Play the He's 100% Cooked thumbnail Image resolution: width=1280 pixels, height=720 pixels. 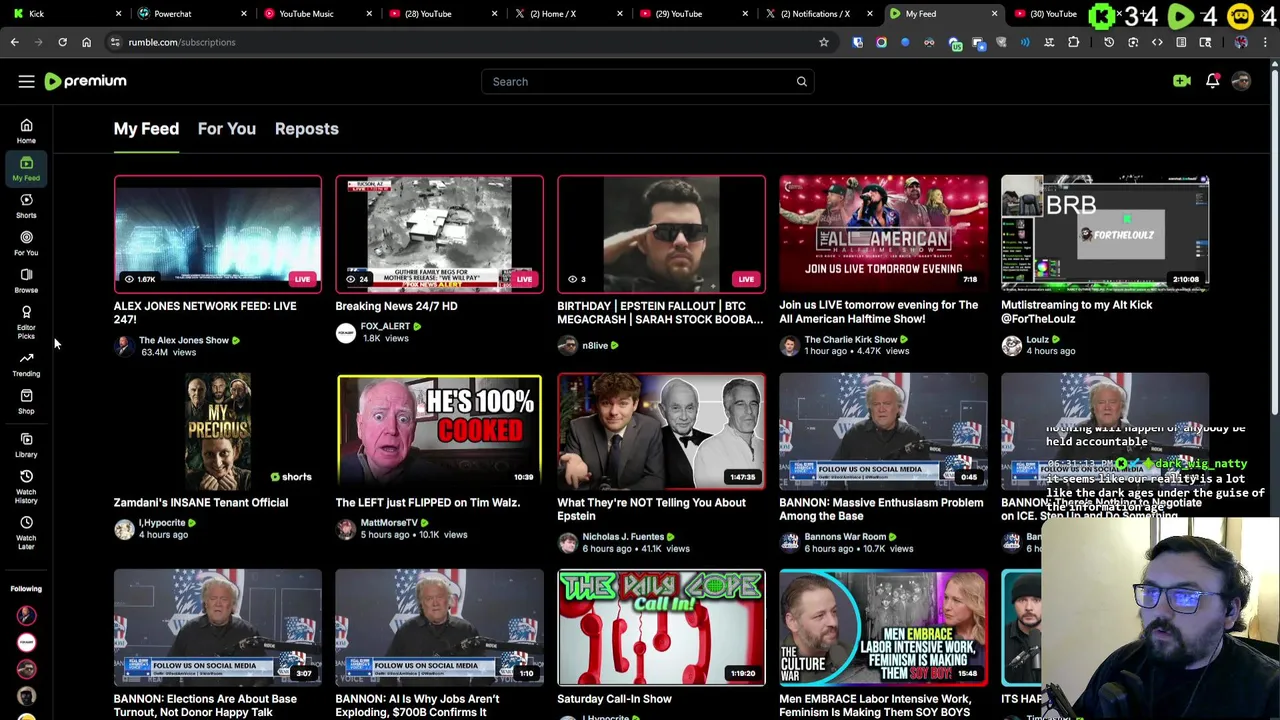tap(440, 431)
